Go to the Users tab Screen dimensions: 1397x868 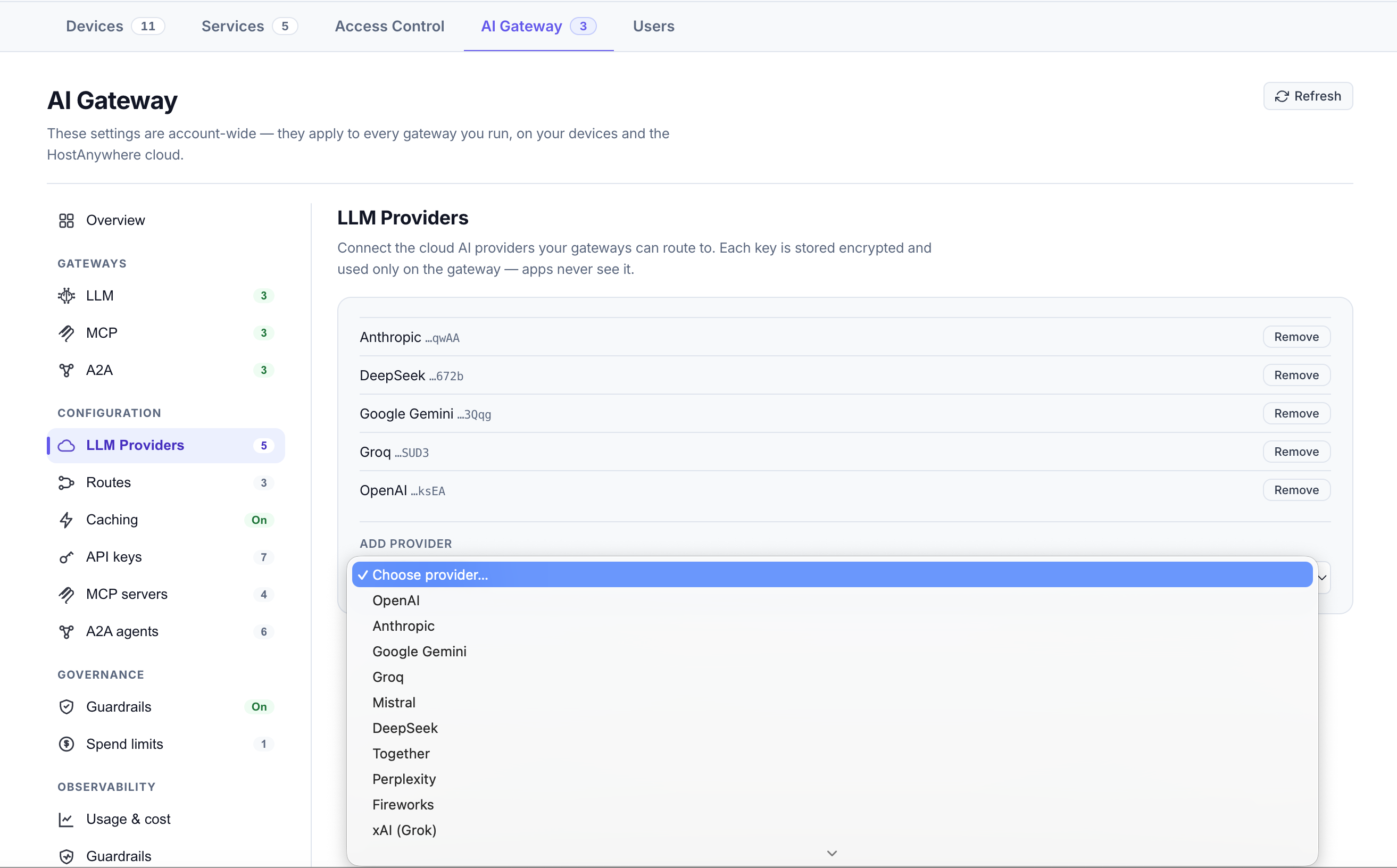click(x=653, y=27)
